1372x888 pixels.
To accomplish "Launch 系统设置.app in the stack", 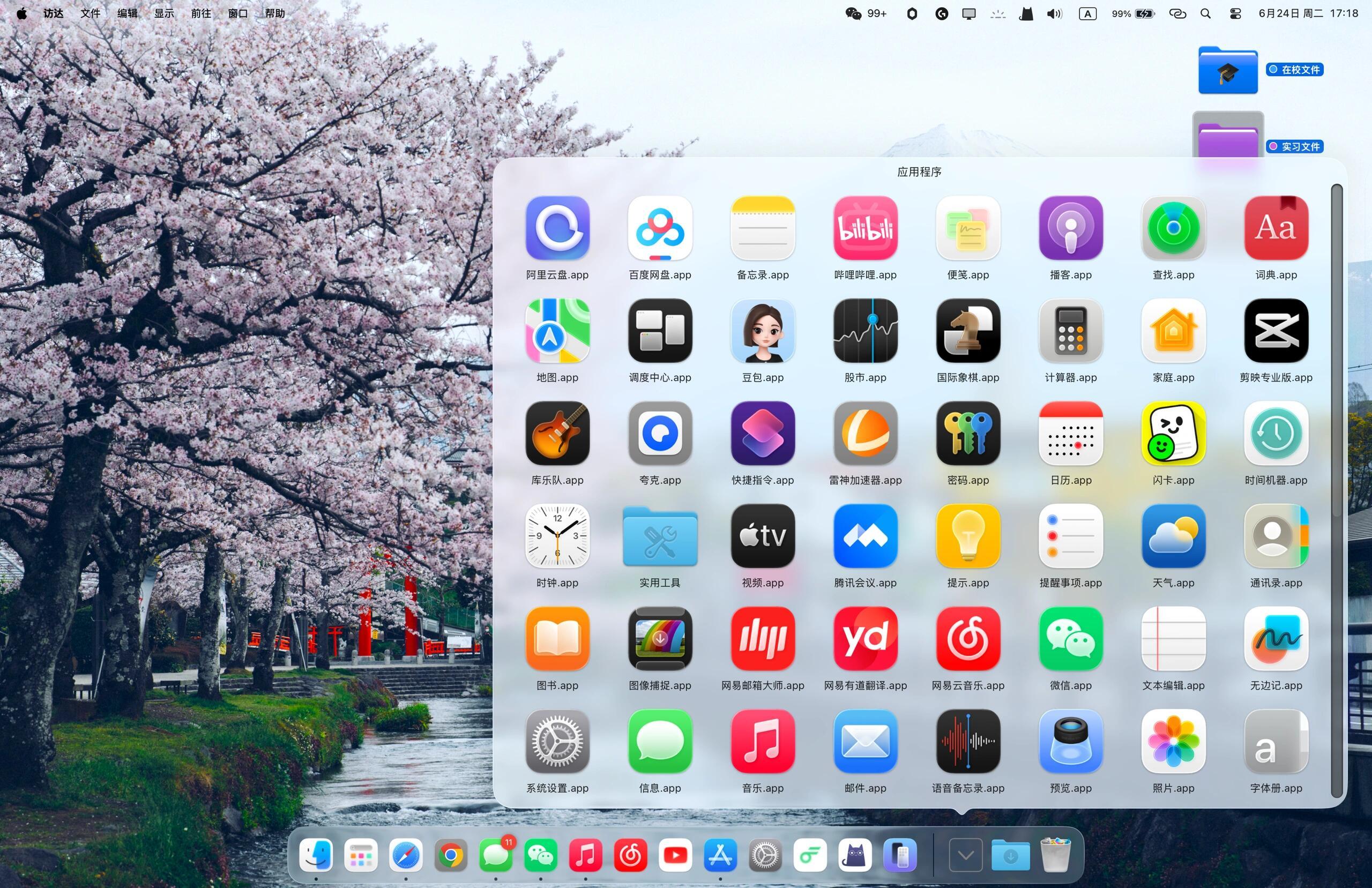I will (x=557, y=742).
